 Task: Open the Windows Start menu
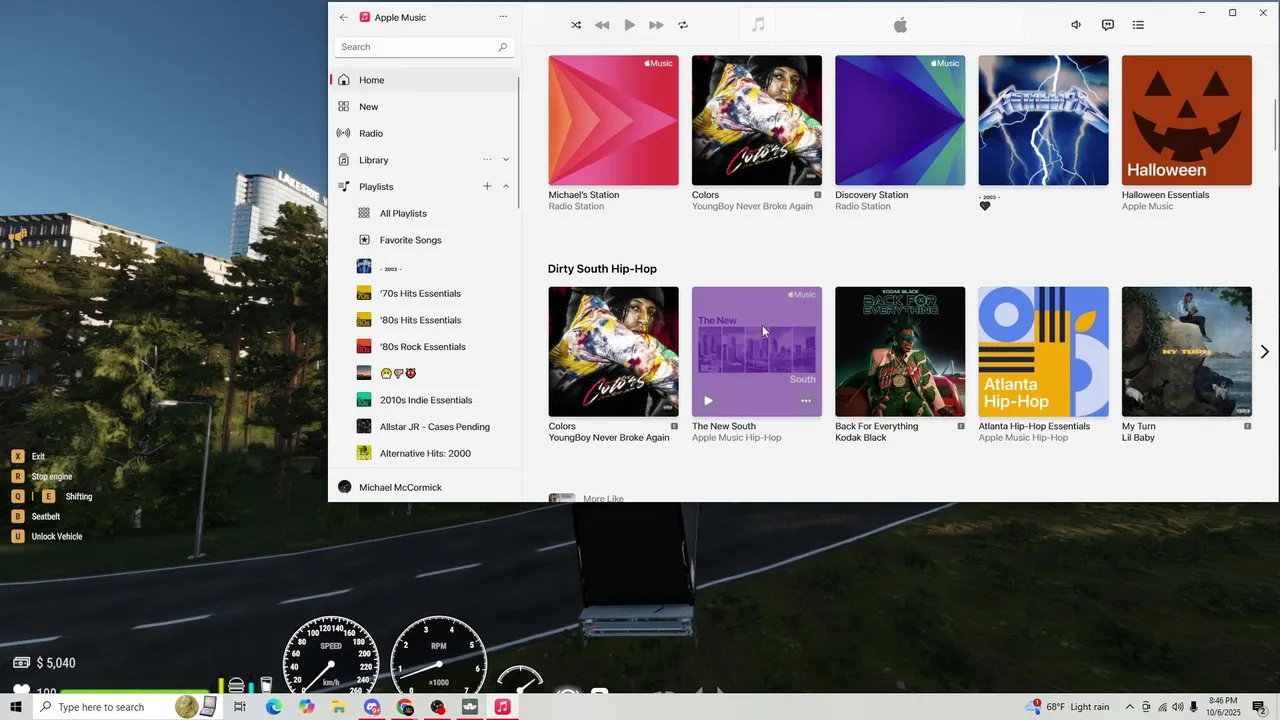click(16, 707)
